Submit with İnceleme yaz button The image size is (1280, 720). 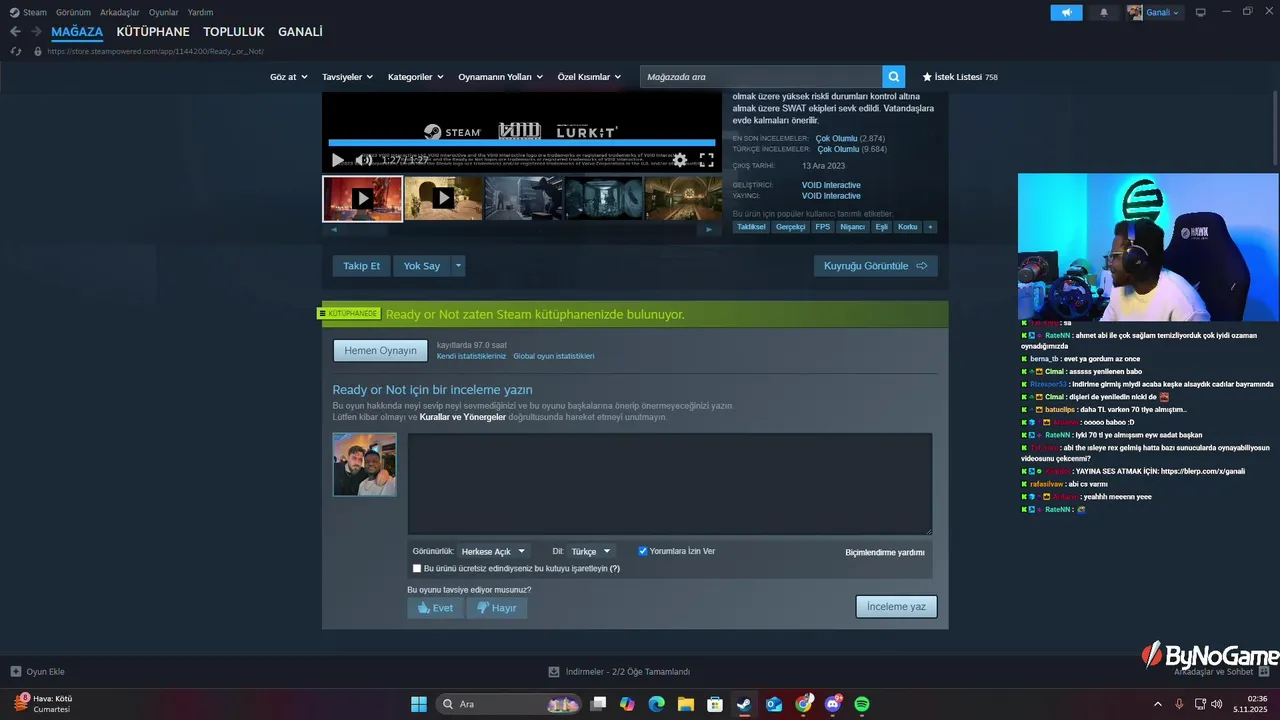pos(896,607)
